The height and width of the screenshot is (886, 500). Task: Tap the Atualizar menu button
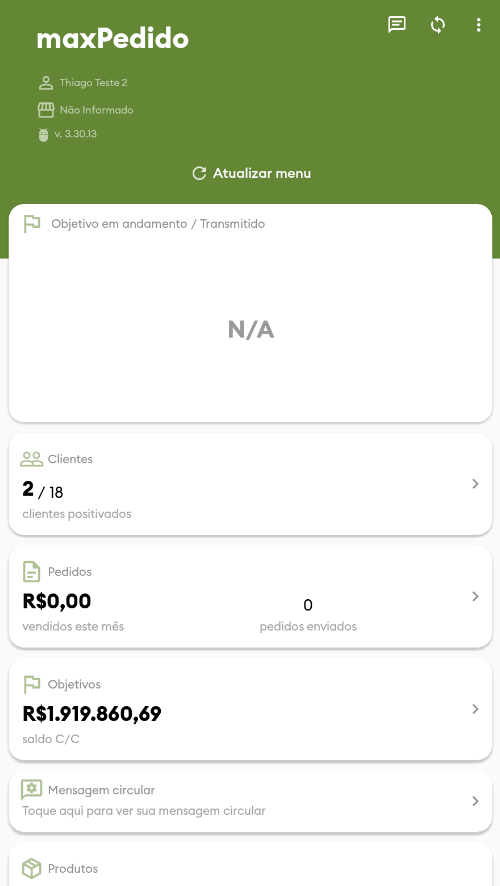pos(251,173)
